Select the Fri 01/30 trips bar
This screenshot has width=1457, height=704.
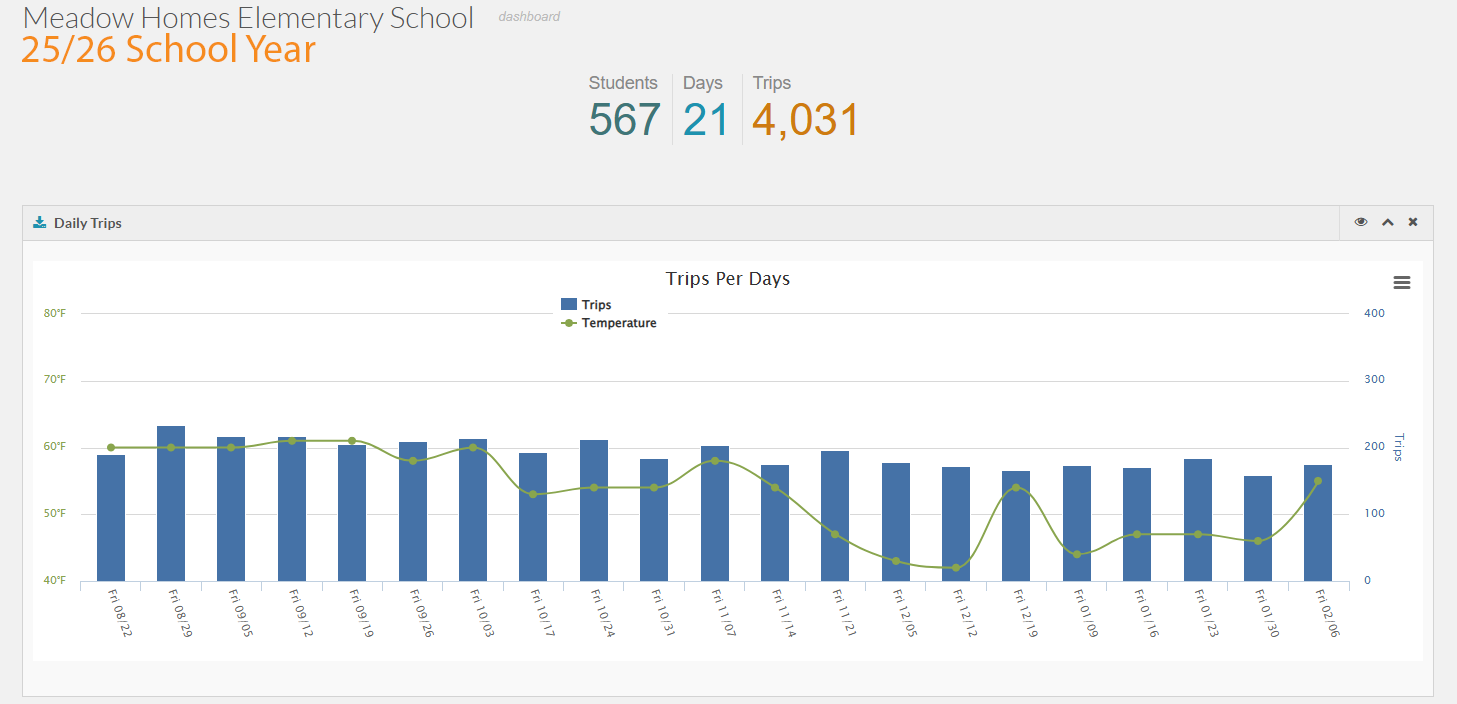pyautogui.click(x=1258, y=530)
